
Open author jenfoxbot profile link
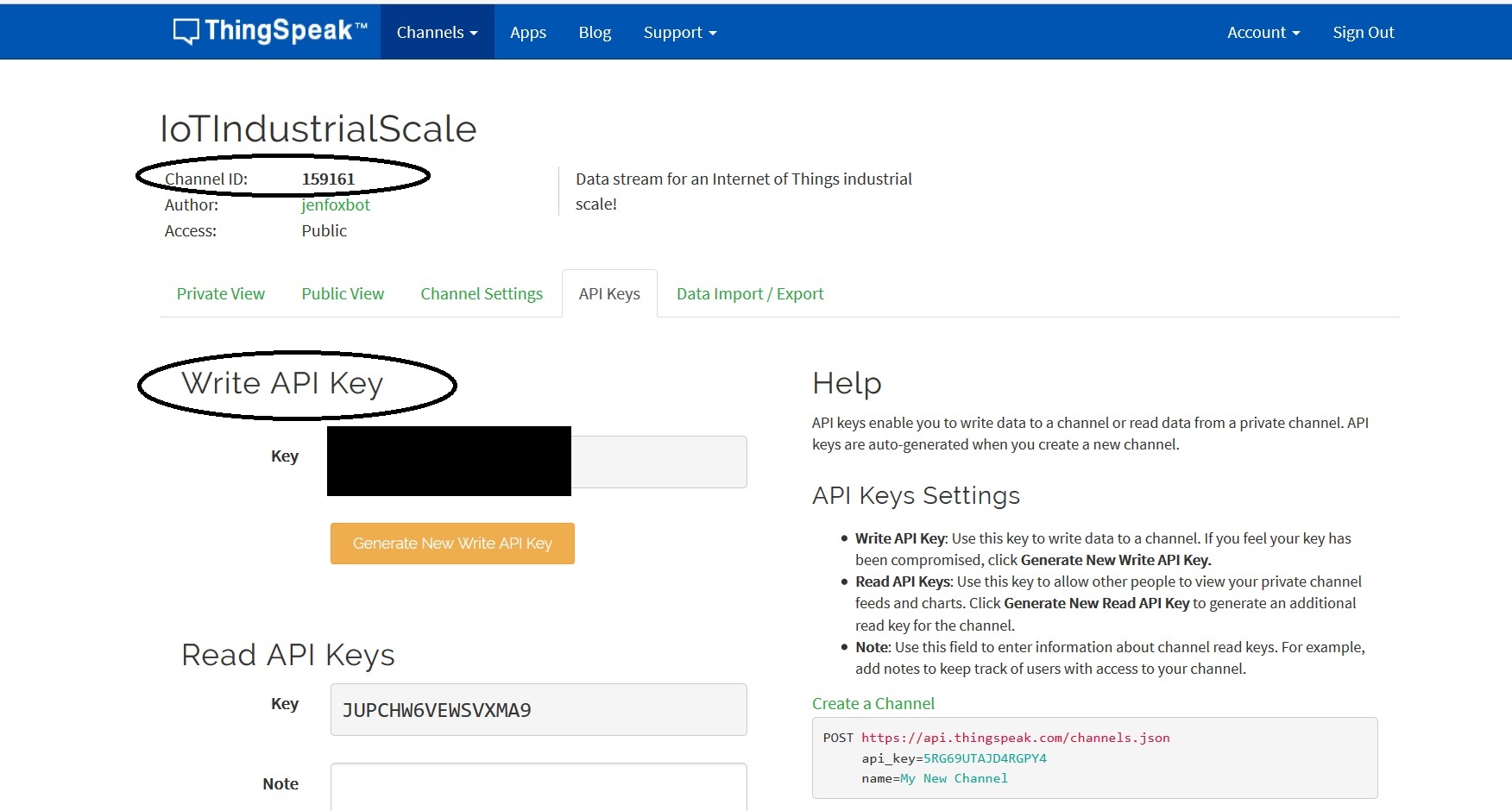coord(336,204)
